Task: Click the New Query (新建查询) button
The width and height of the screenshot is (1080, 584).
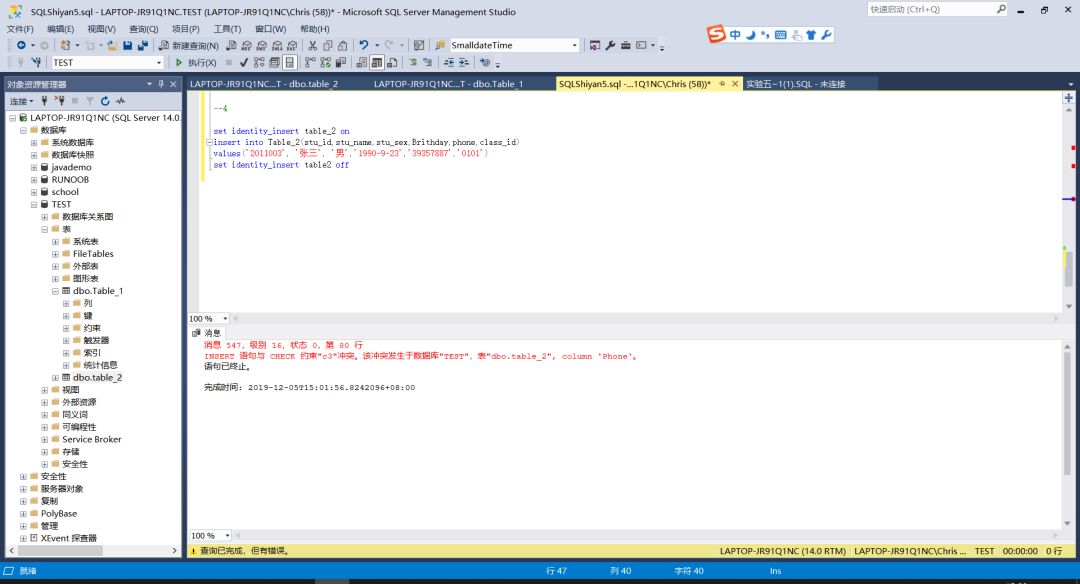Action: click(x=188, y=46)
